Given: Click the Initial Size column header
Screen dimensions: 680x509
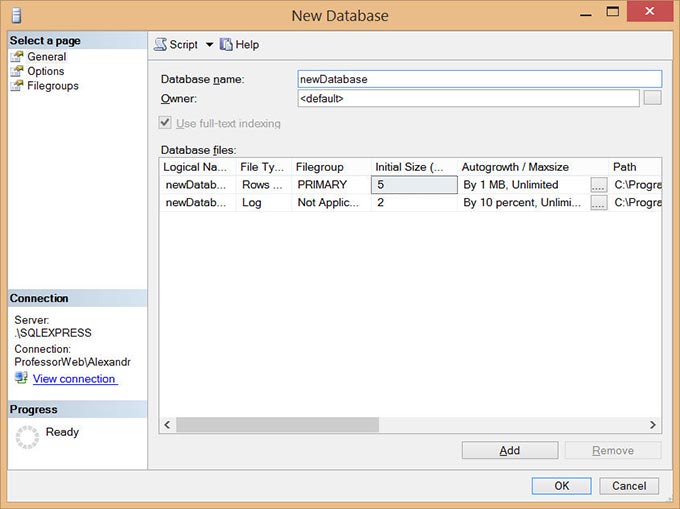Looking at the screenshot, I should click(414, 167).
